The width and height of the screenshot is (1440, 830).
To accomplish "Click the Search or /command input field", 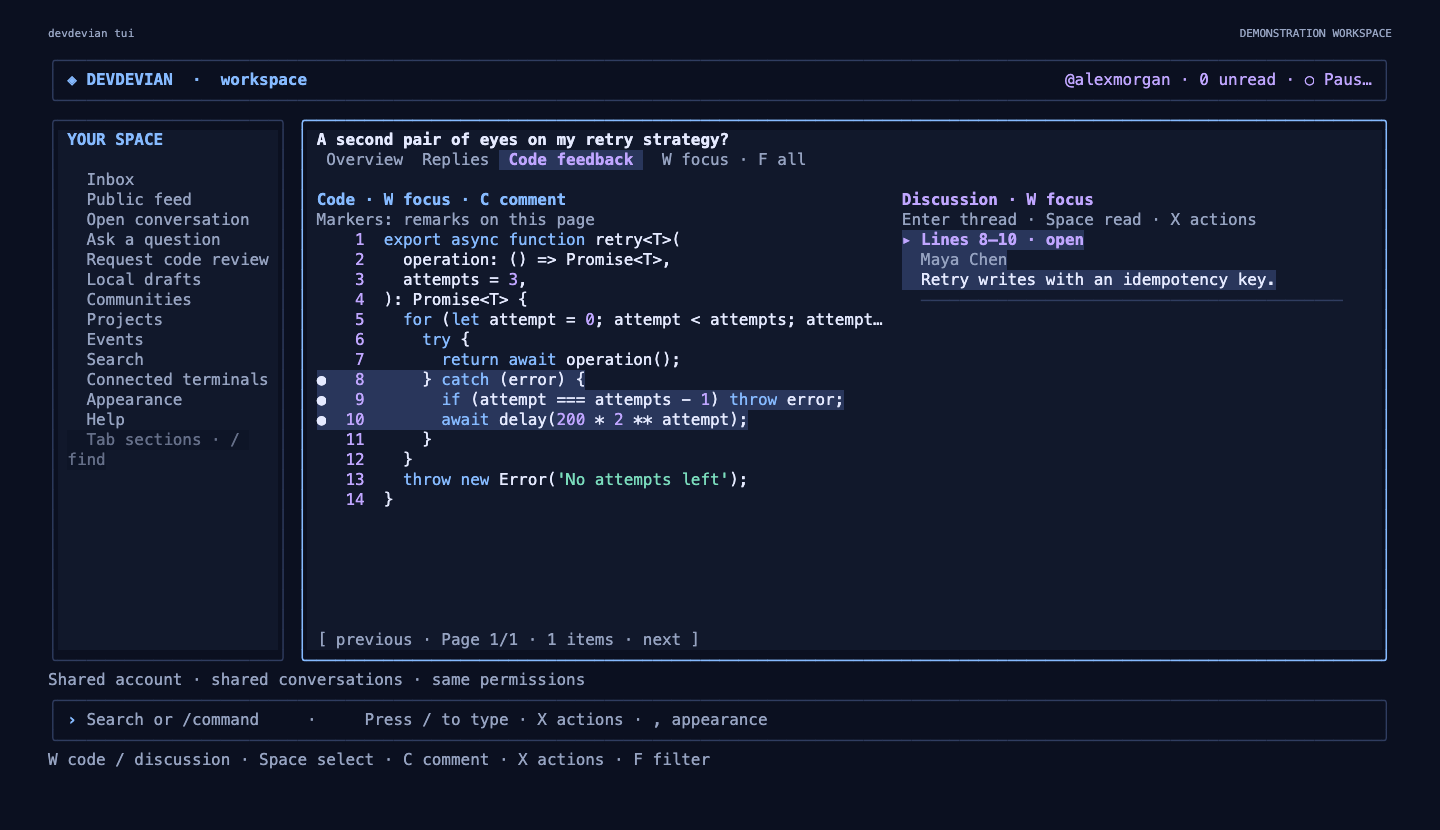I will click(x=719, y=720).
